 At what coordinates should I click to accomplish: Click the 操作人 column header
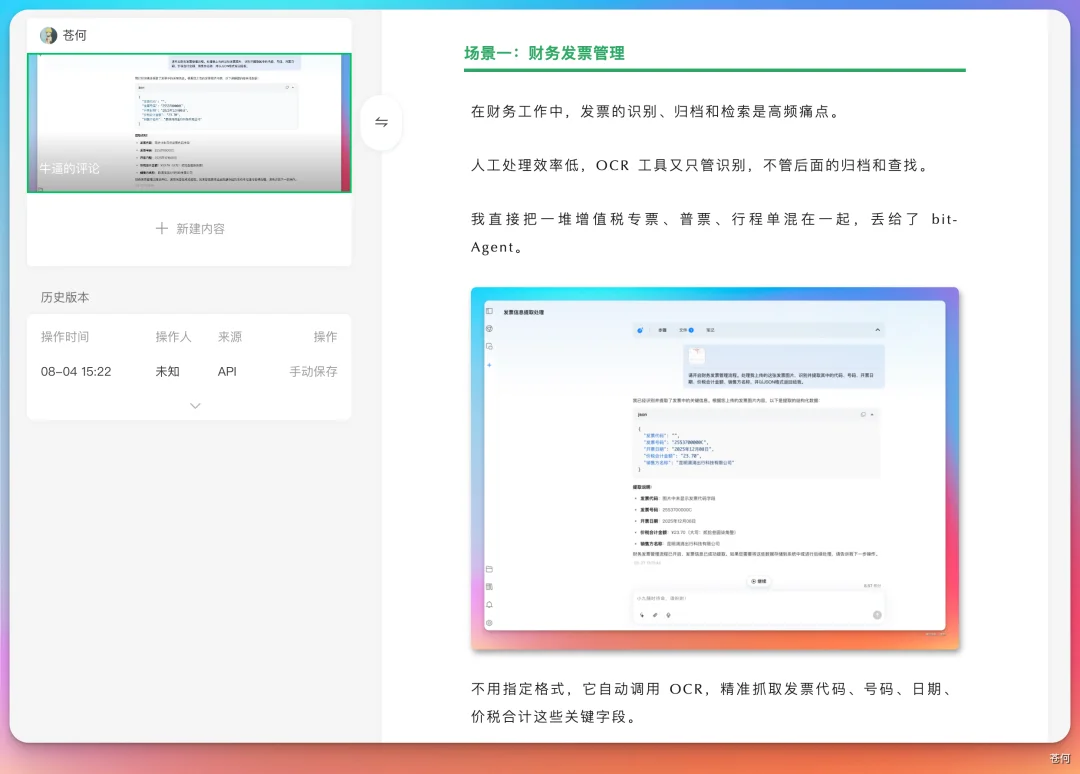173,337
